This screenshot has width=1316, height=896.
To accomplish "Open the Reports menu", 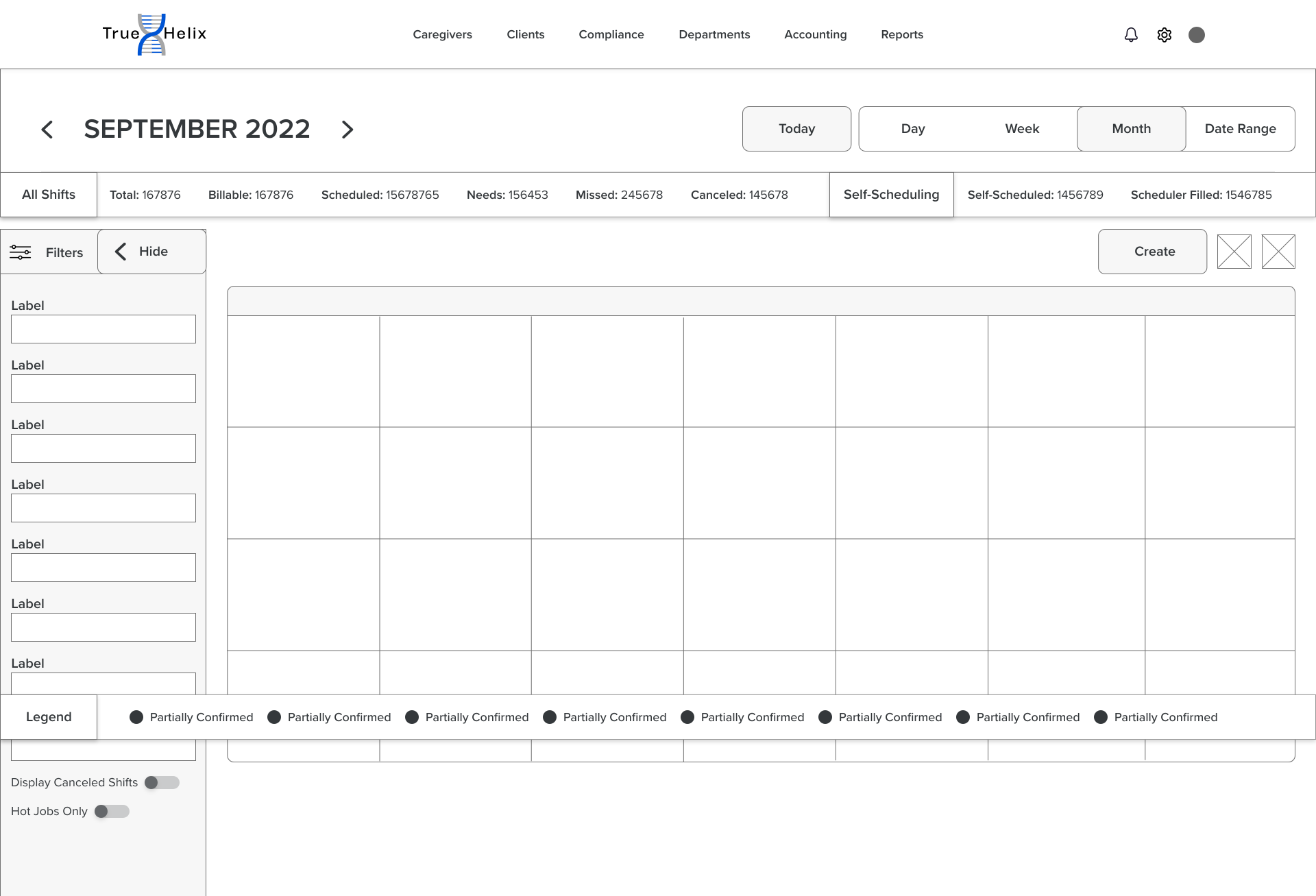I will (x=902, y=34).
